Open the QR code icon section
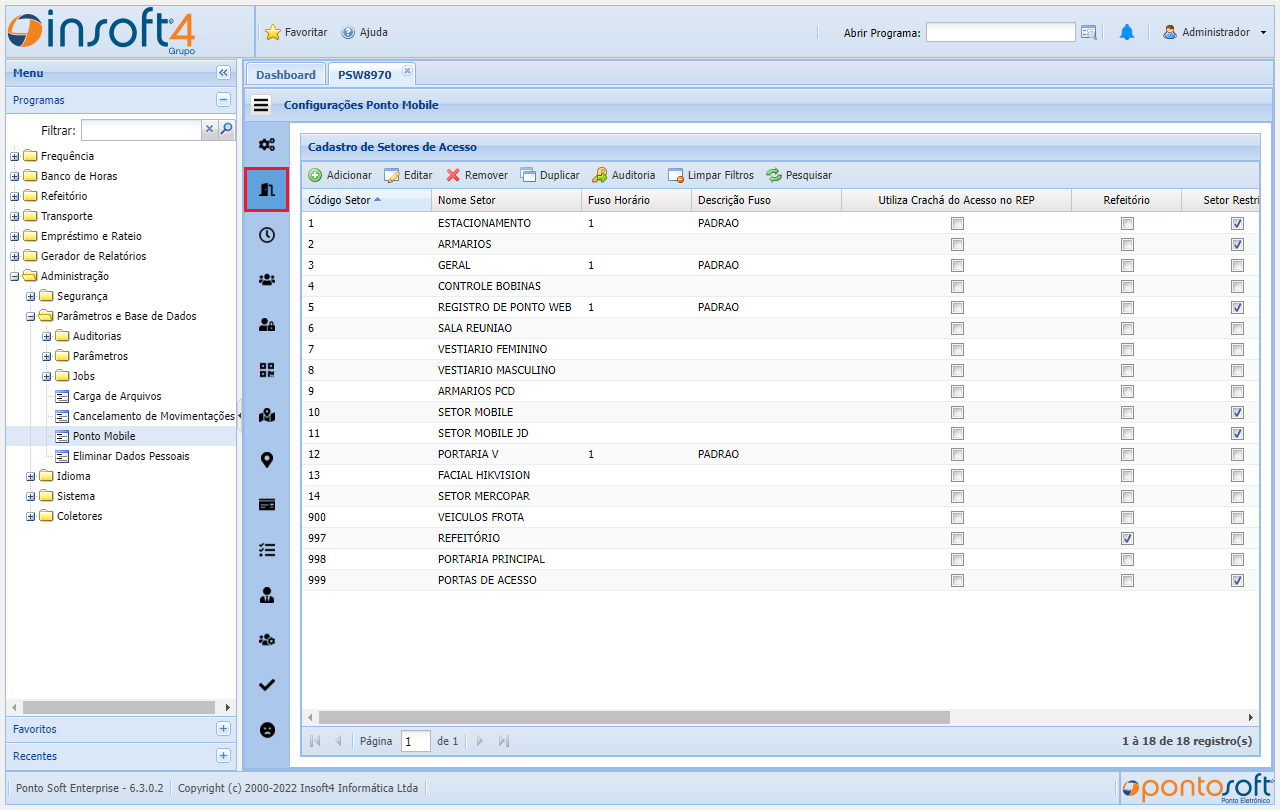 267,370
